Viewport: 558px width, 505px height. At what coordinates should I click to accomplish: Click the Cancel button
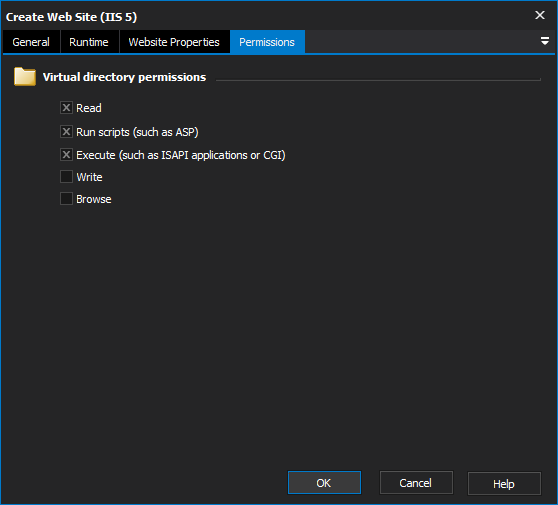pyautogui.click(x=416, y=483)
